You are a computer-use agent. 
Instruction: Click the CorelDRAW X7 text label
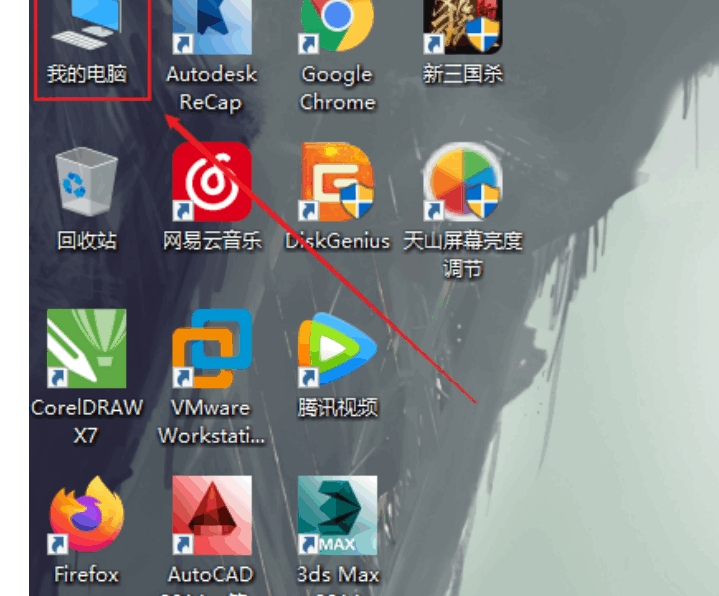click(x=87, y=421)
